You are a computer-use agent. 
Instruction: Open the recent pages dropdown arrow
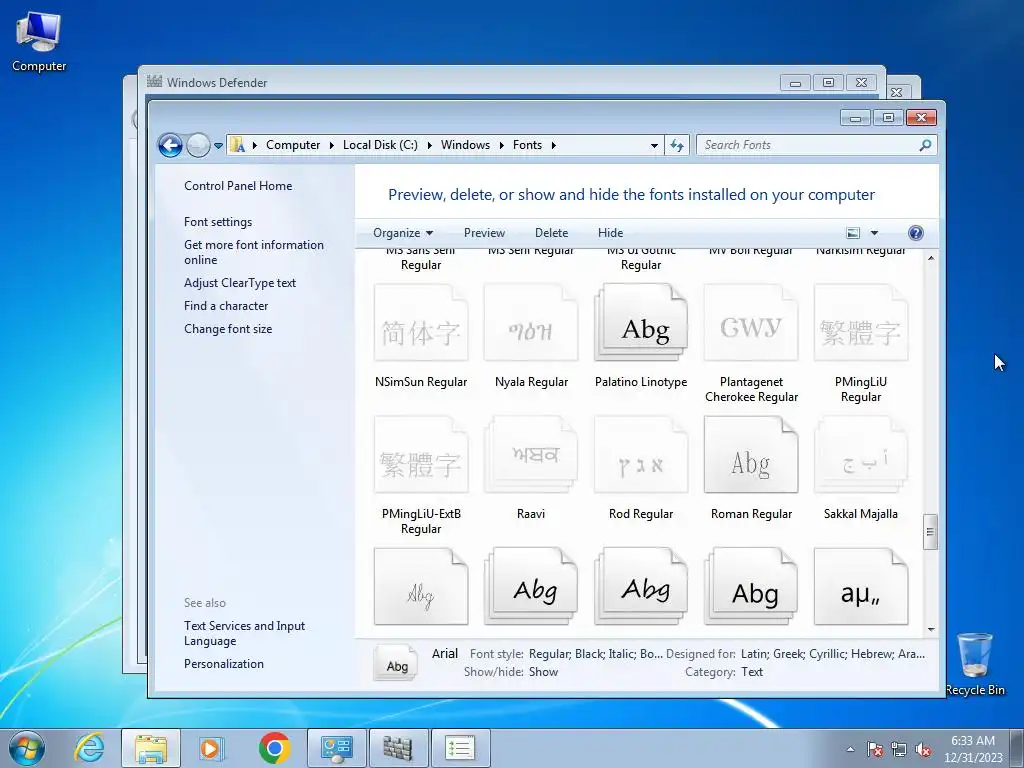coord(218,146)
